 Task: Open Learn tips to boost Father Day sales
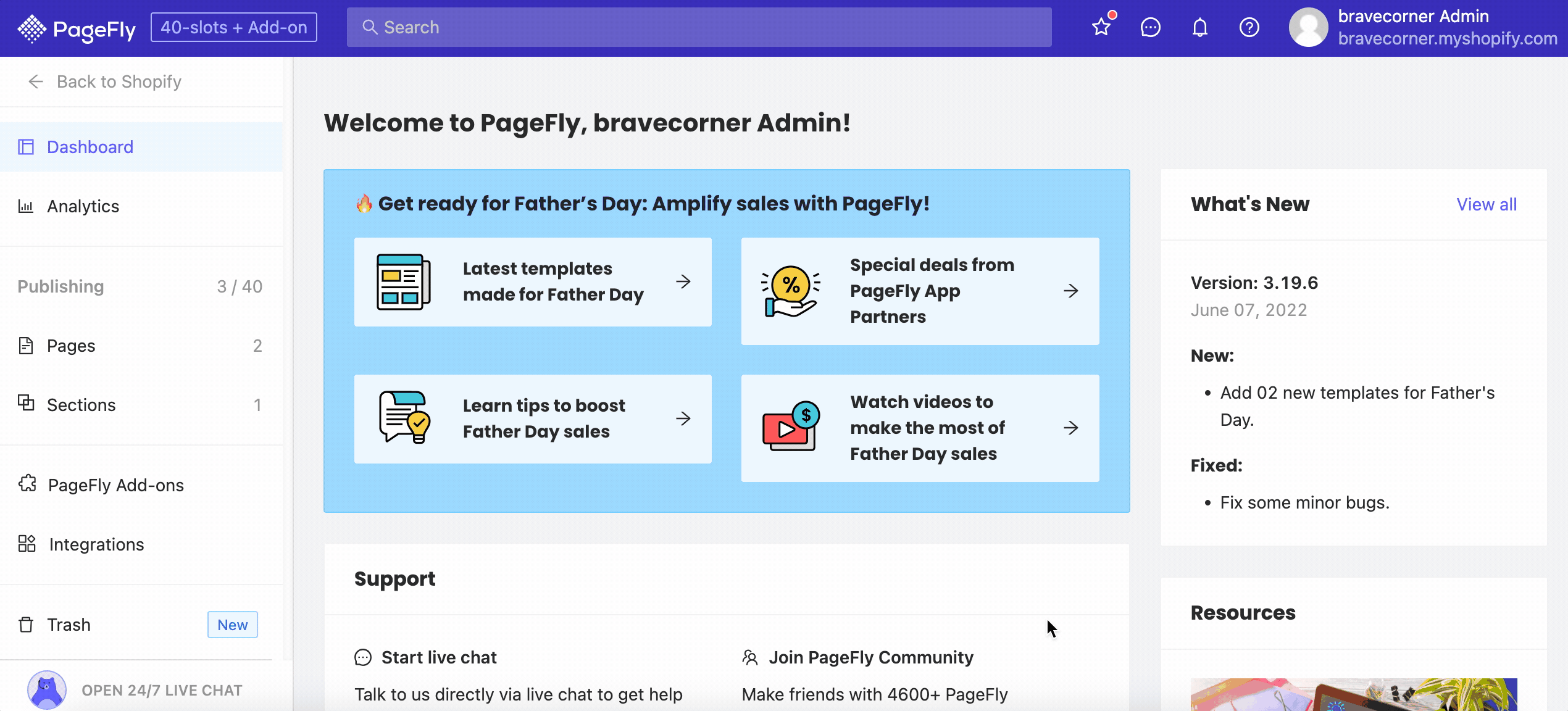pos(533,419)
